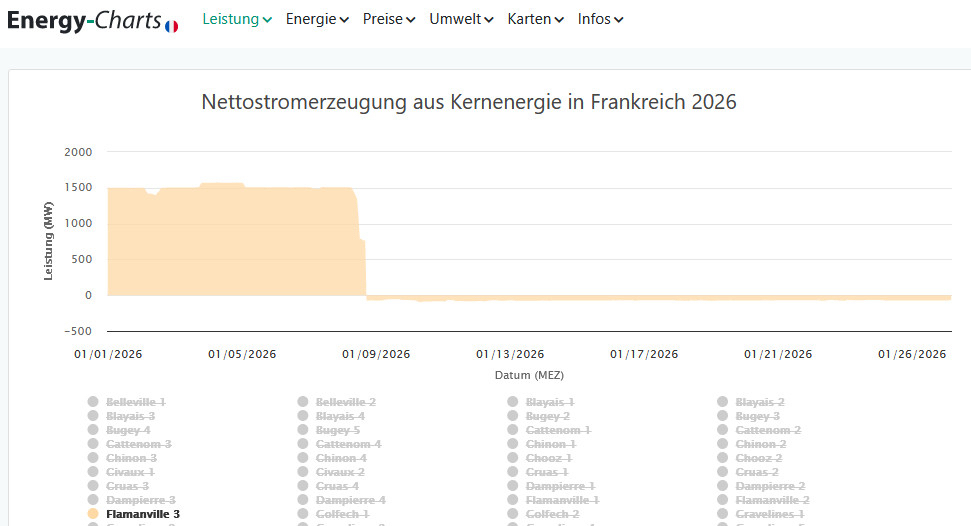The image size is (971, 526).
Task: Click the gray dot beside Blayais 2
Action: click(723, 402)
